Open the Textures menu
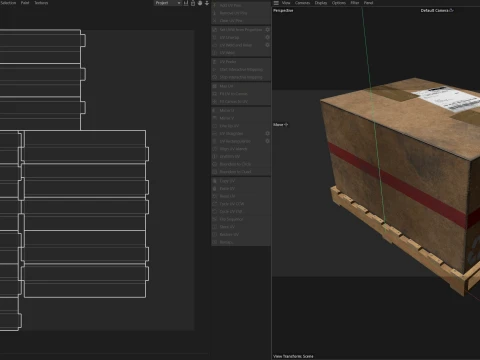Screen dimensions: 480x360 (x=41, y=3)
